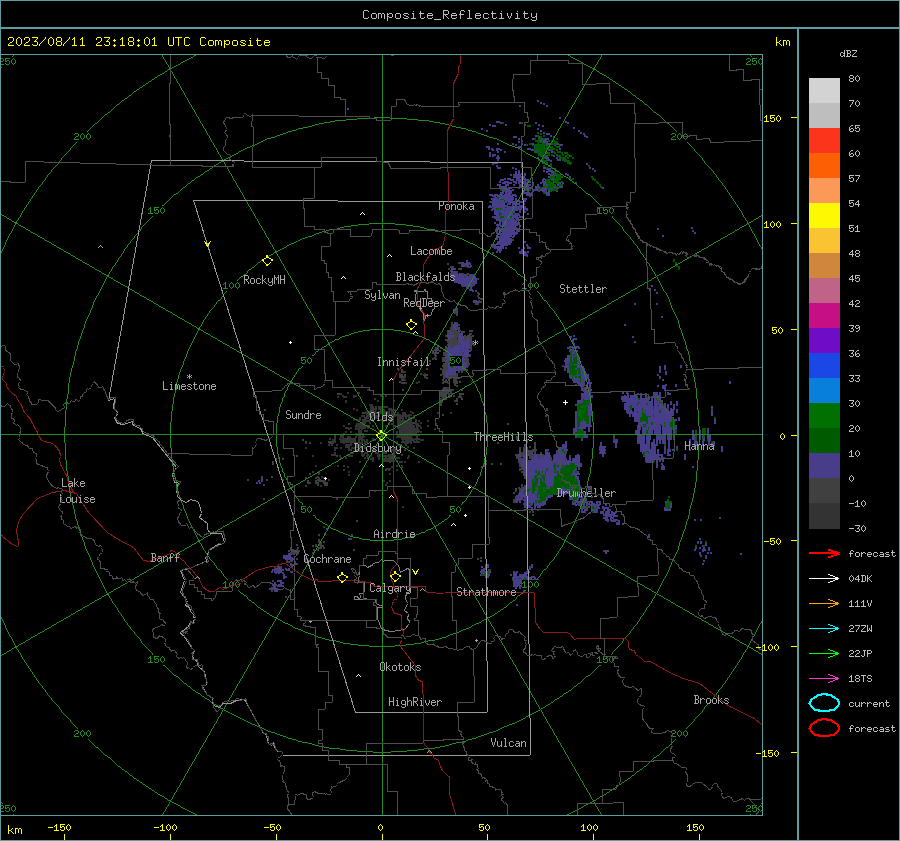
Task: Click the Limestone label
Action: (x=189, y=386)
